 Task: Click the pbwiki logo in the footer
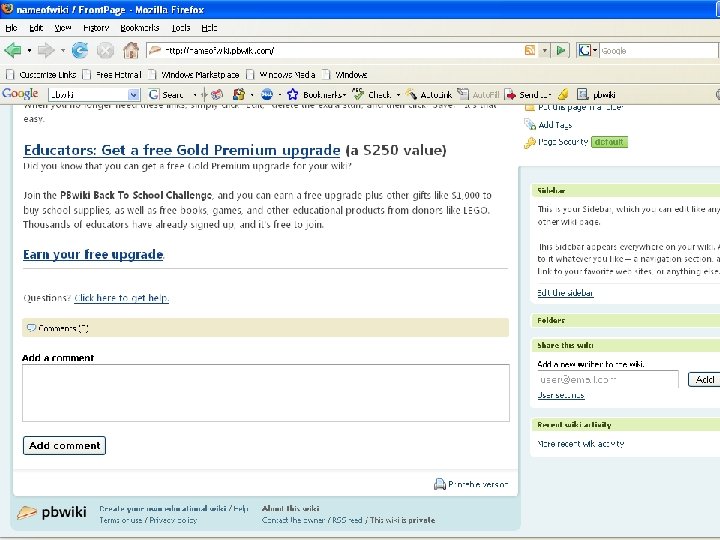click(x=51, y=512)
